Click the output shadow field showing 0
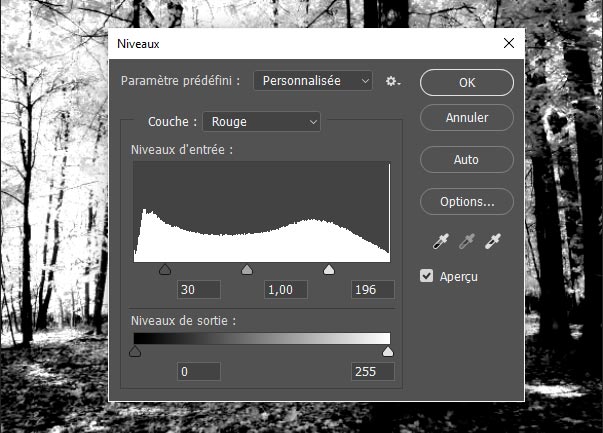This screenshot has height=433, width=603. pyautogui.click(x=199, y=371)
